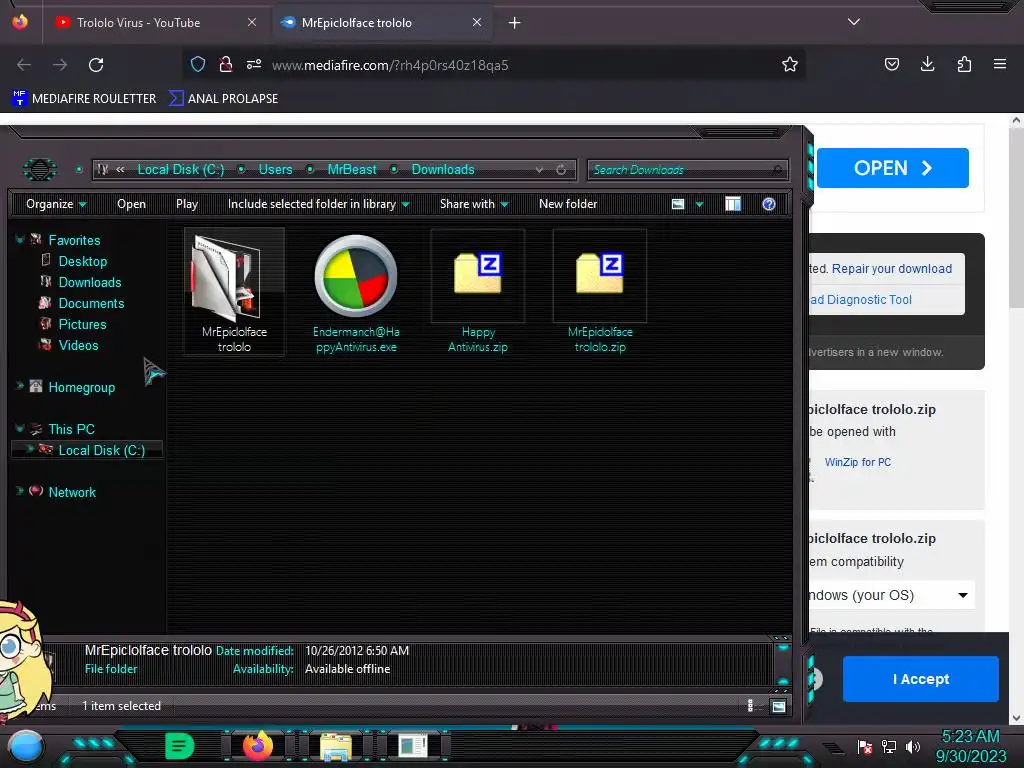Click Open in the Explorer toolbar

[131, 204]
